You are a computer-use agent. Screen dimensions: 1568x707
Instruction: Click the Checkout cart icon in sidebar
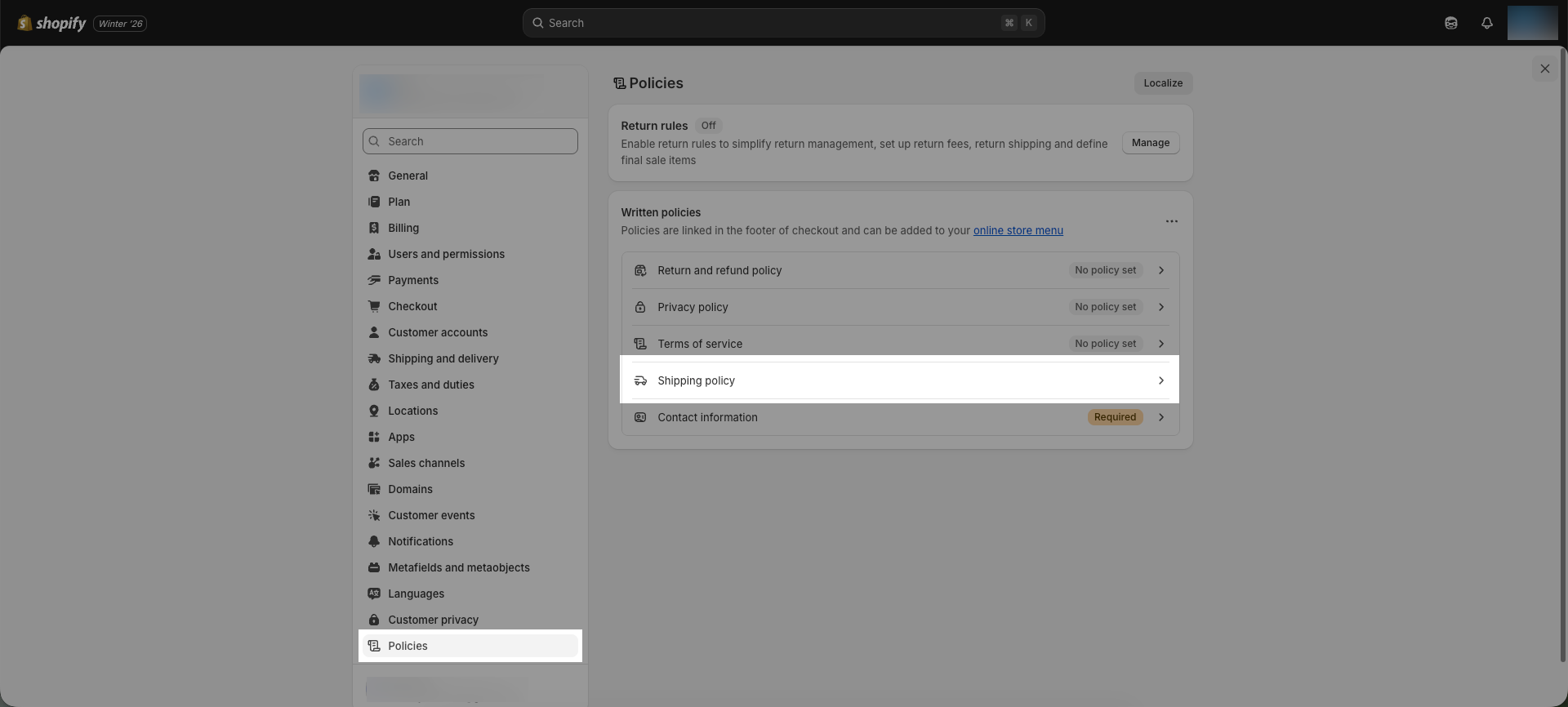374,306
